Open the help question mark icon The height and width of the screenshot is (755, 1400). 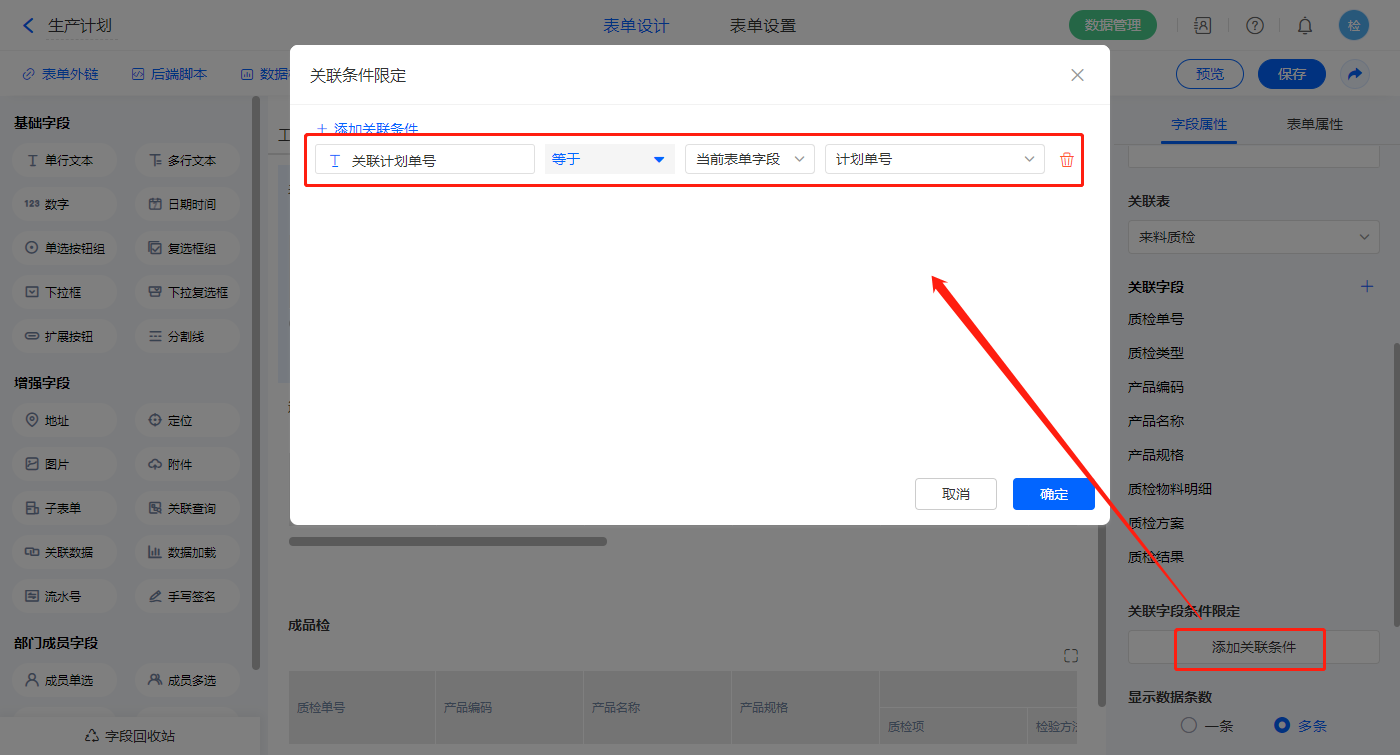coord(1254,26)
